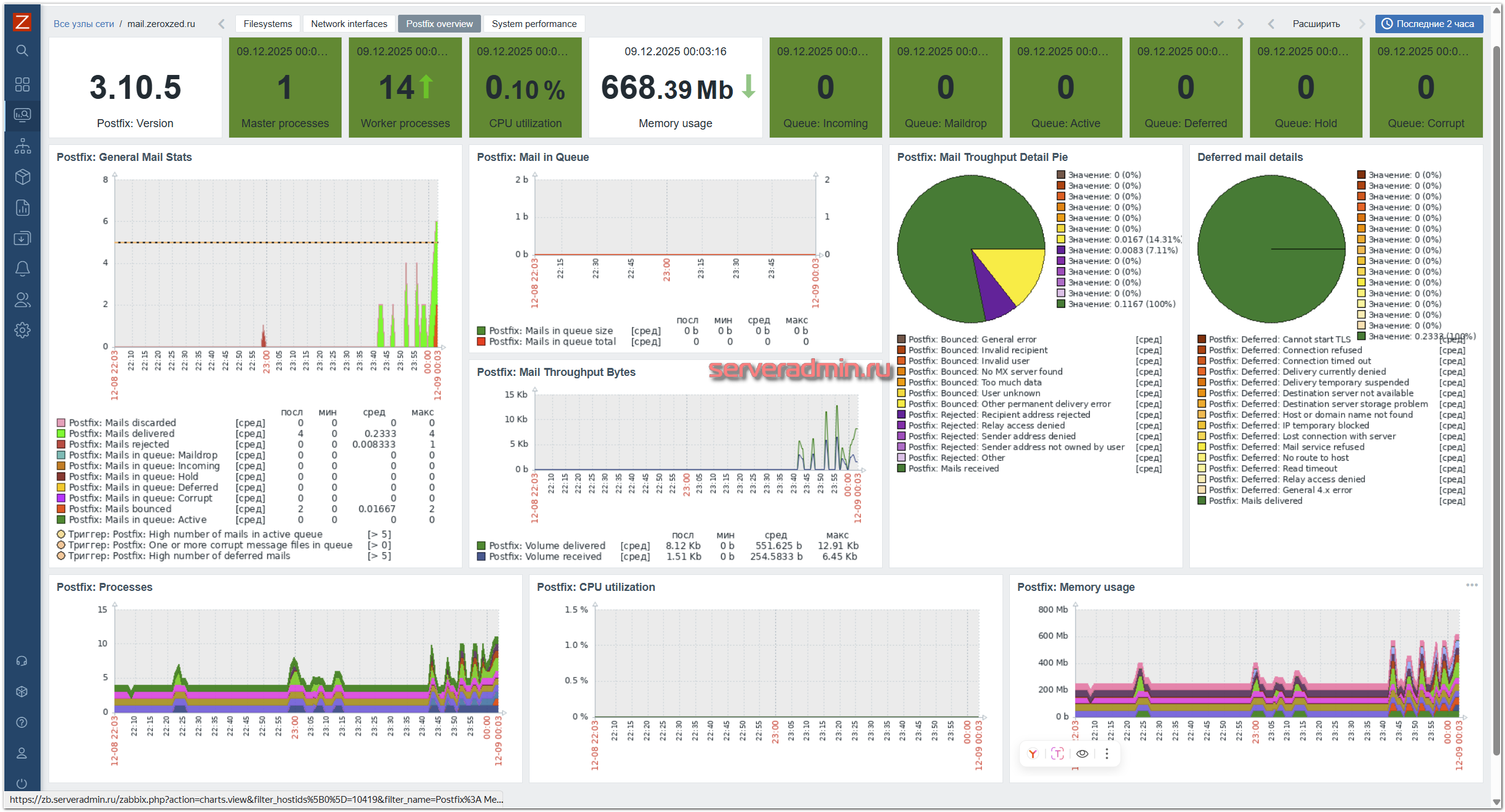1505x812 pixels.
Task: Open 'Последние 2 часа' time selector button
Action: 1428,24
